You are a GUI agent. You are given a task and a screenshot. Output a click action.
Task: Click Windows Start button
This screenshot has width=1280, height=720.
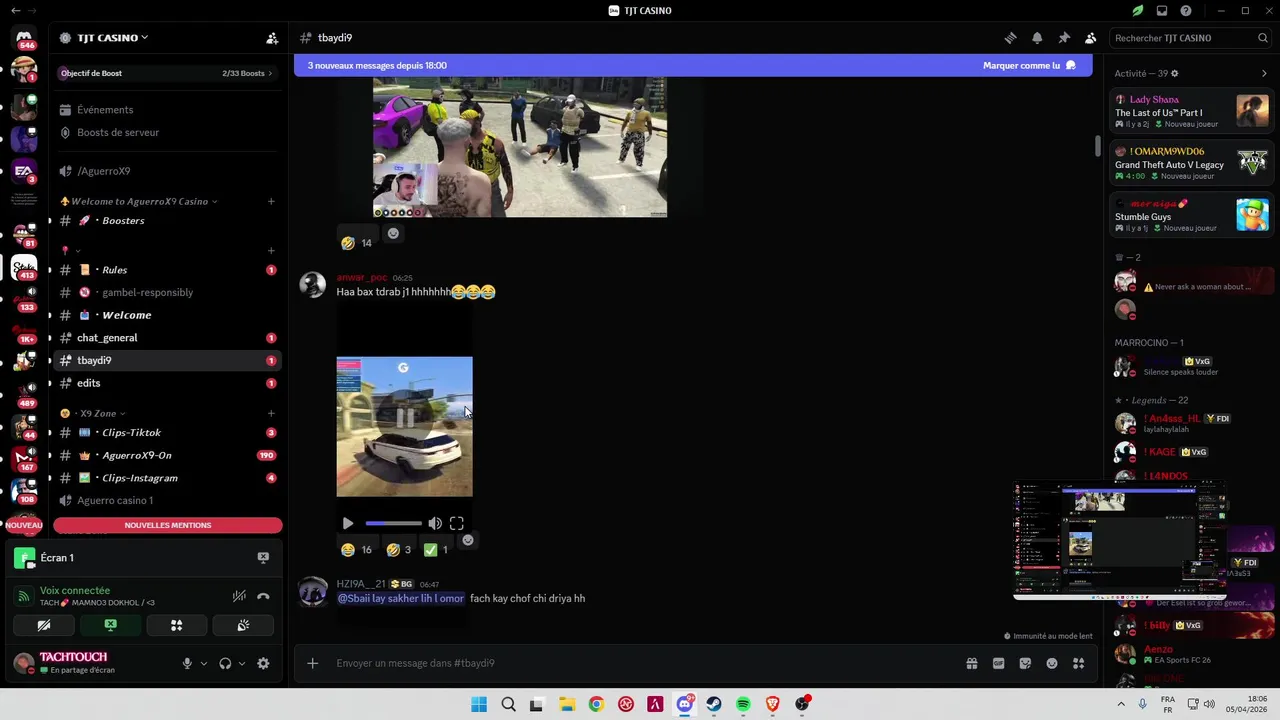479,704
